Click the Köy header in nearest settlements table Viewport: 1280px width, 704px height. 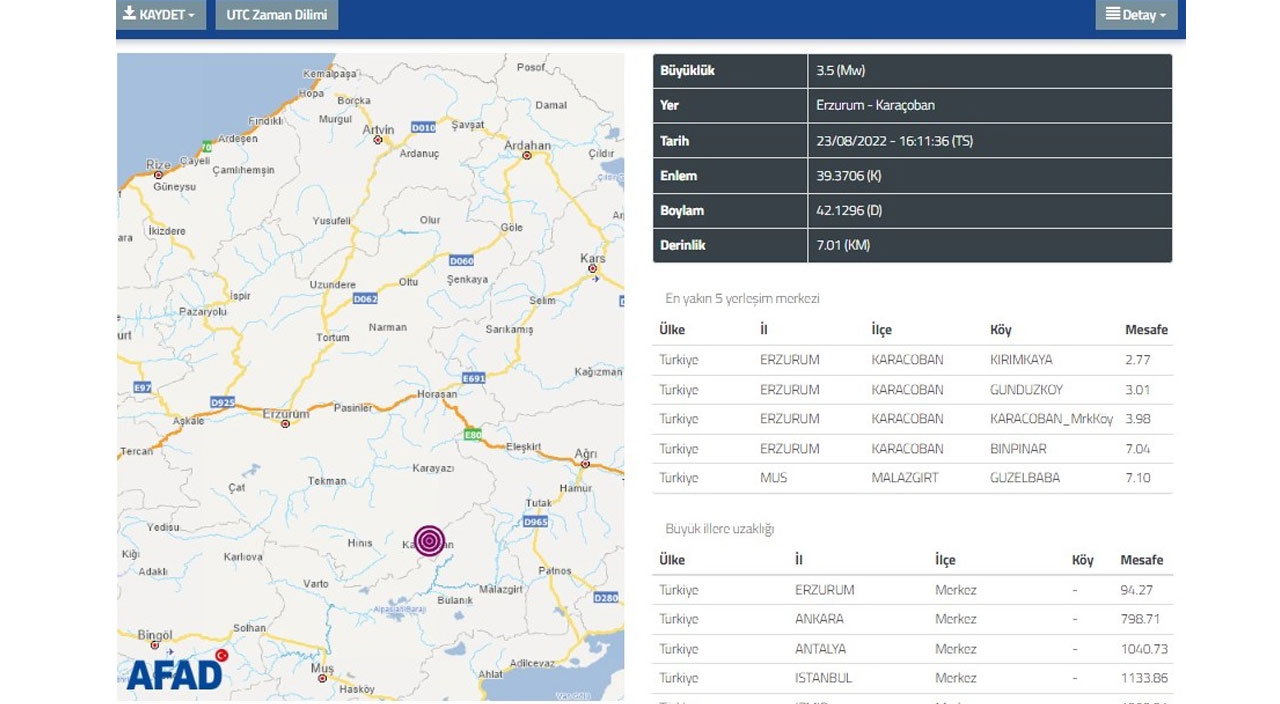tap(1000, 330)
